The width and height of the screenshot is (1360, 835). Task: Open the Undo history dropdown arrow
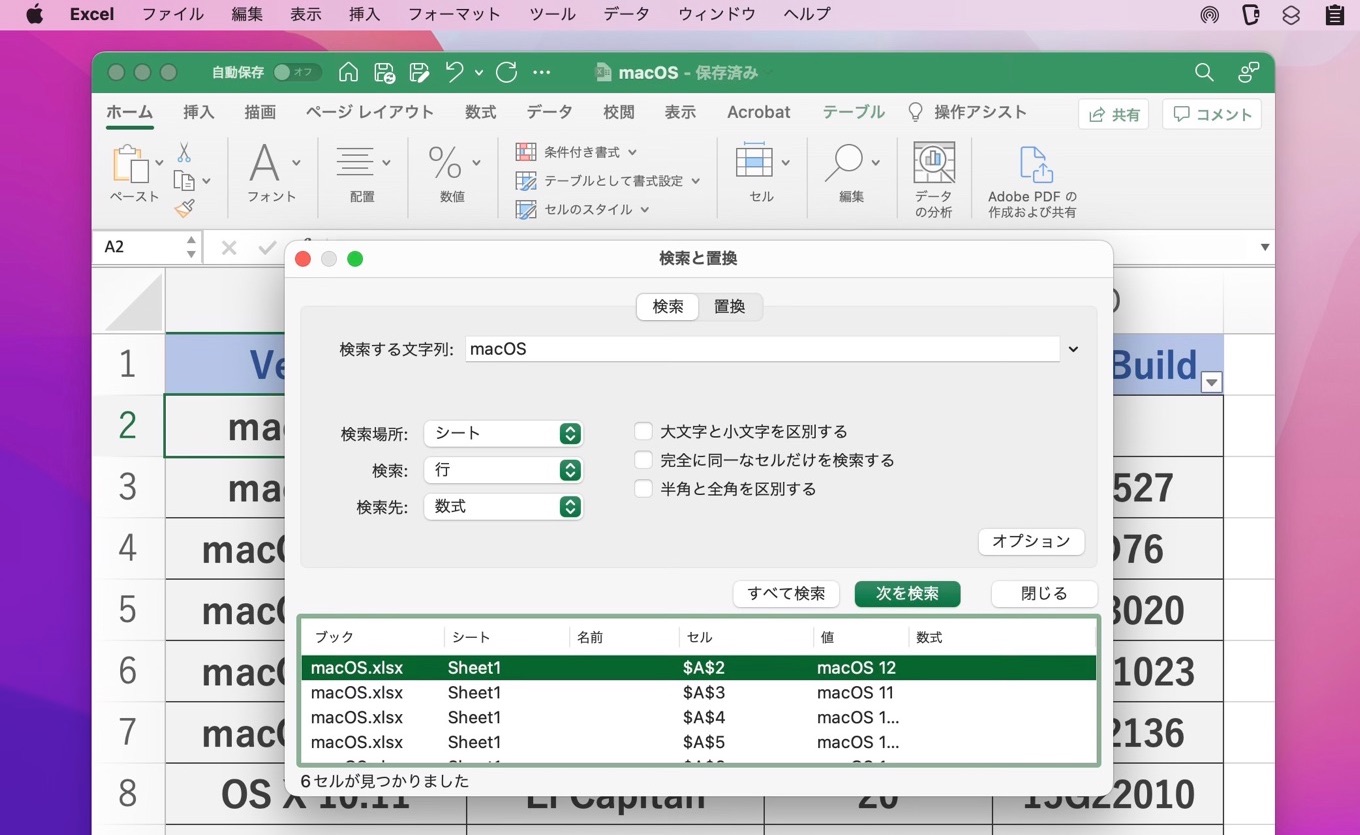(479, 72)
